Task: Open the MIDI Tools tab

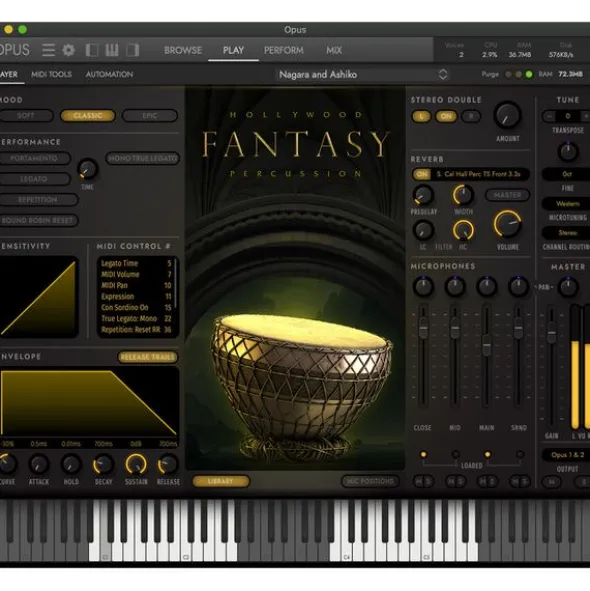Action: (x=51, y=74)
